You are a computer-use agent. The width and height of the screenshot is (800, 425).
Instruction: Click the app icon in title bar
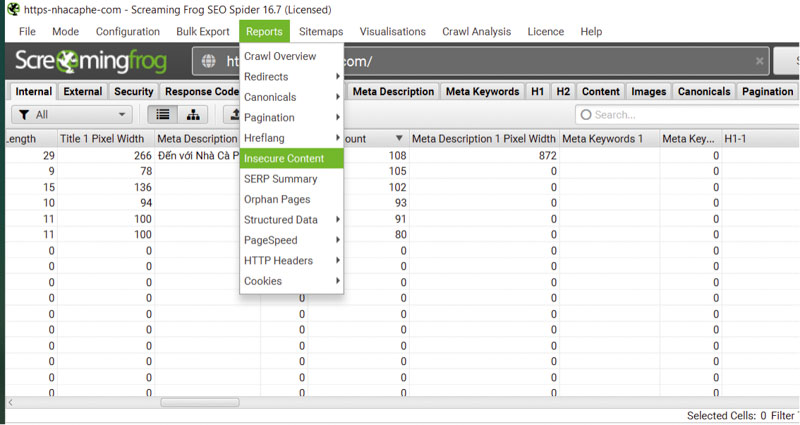click(x=12, y=9)
